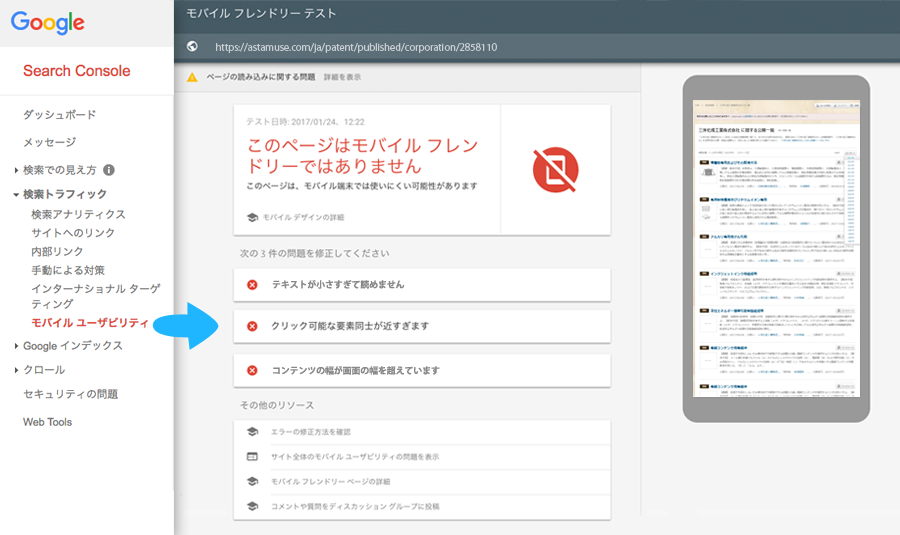This screenshot has height=535, width=900.
Task: Click the globe icon beside the URL
Action: 192,46
